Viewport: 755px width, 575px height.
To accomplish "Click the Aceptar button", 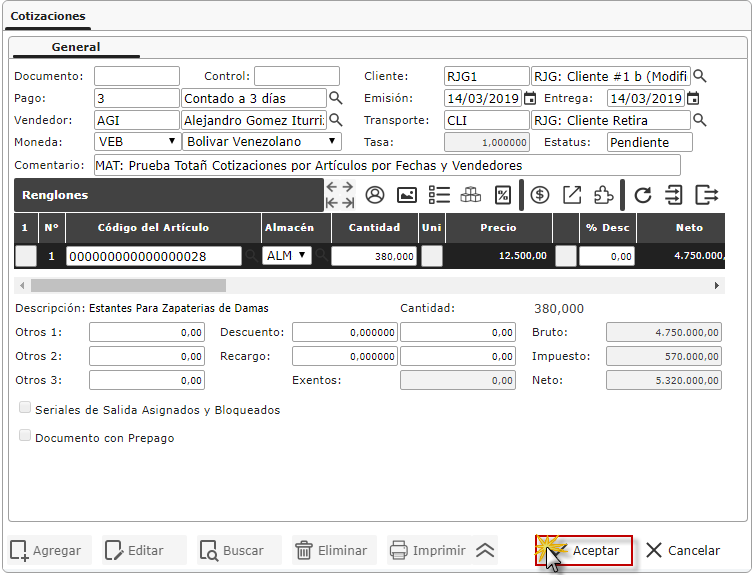I will point(585,550).
